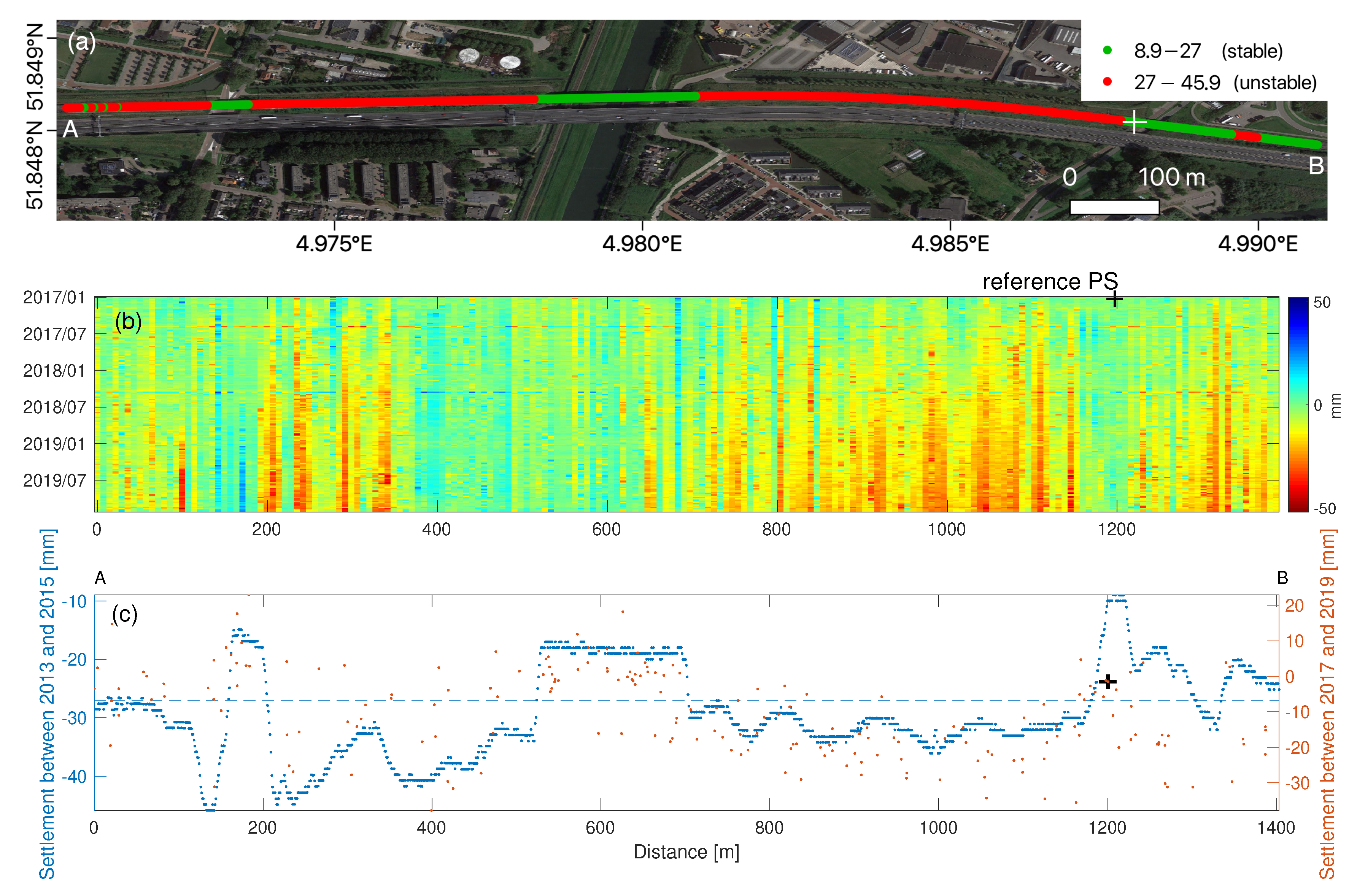Click the 2018/07 date axis label

[x=54, y=408]
